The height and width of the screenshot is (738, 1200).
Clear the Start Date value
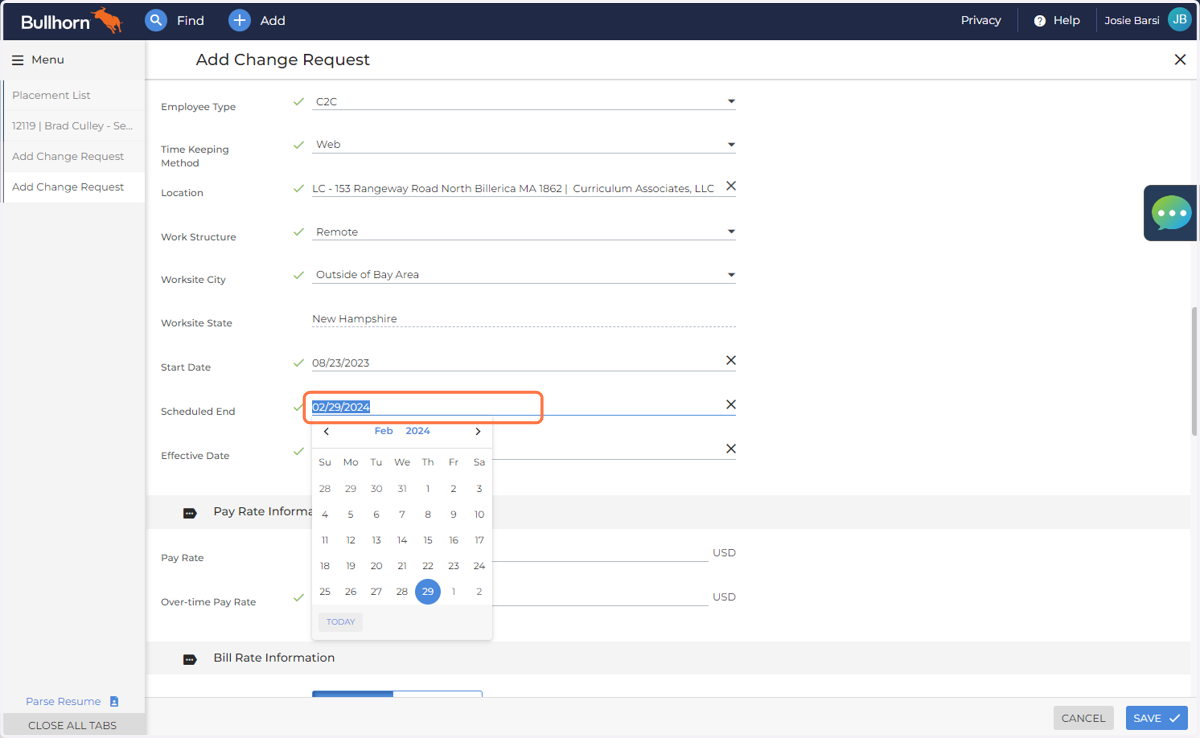[731, 360]
